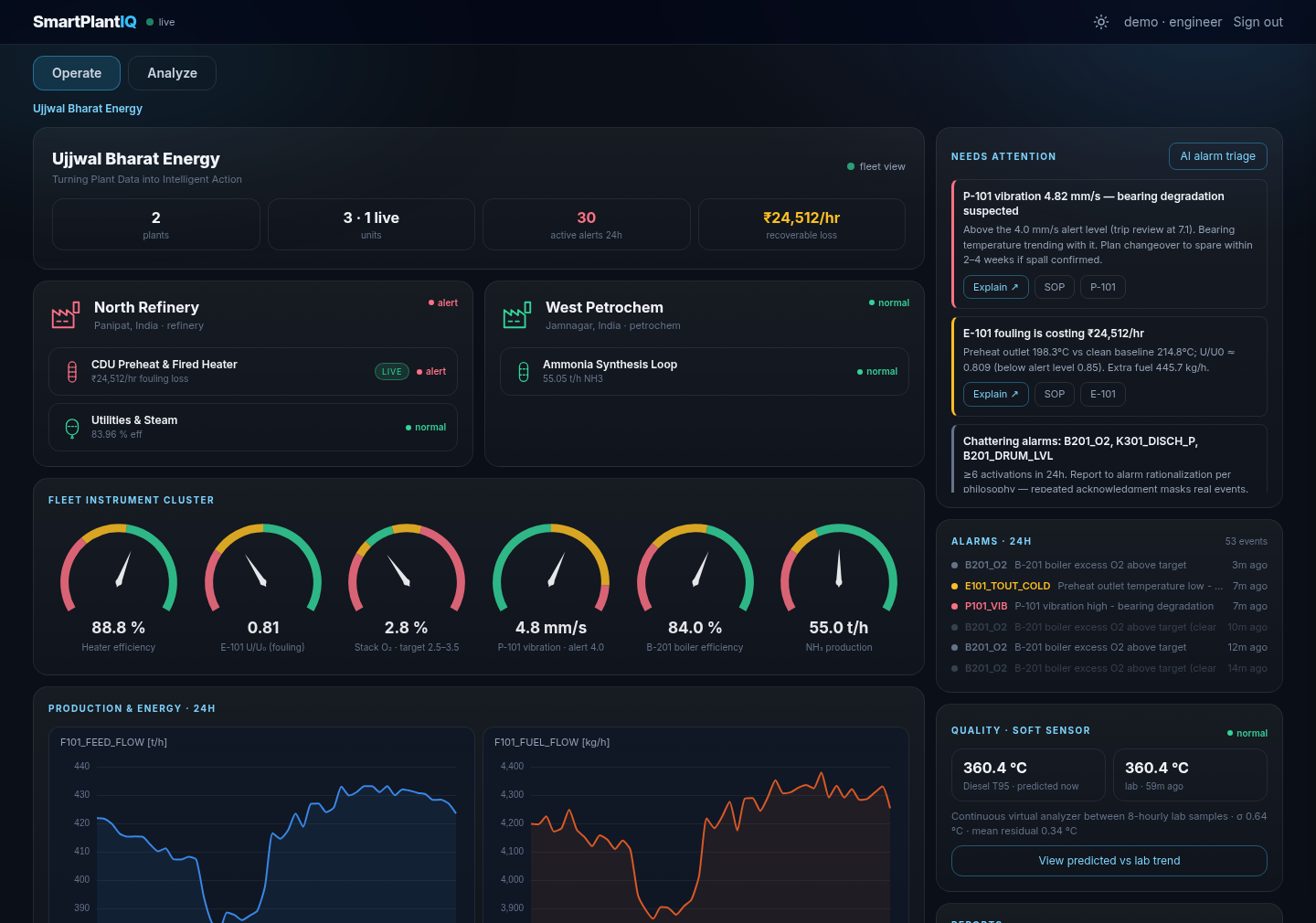The image size is (1316, 923).
Task: Click the Utilities & Steam unit icon
Action: pos(72,428)
